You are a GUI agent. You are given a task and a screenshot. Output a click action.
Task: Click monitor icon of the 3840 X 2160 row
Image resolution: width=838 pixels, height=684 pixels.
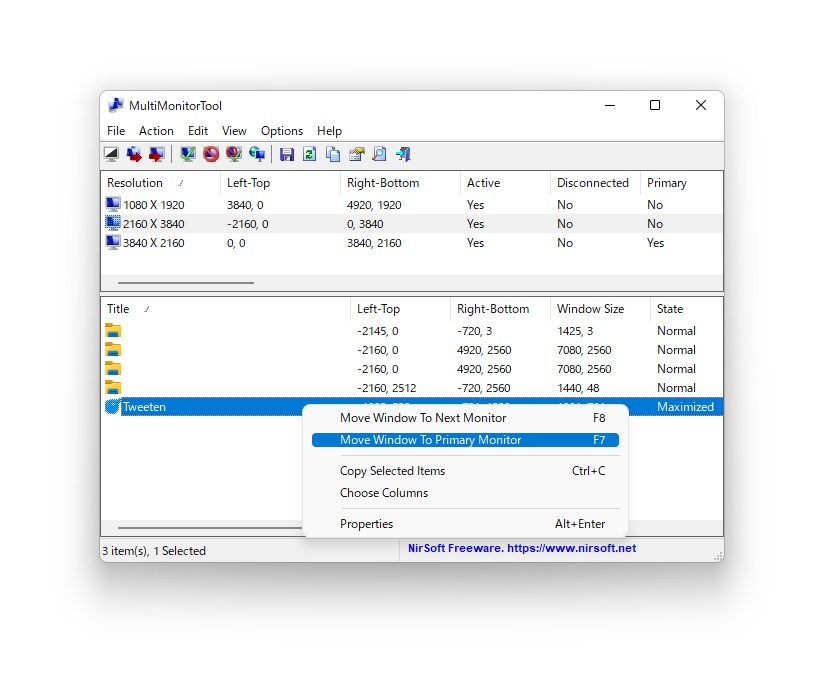tap(113, 243)
